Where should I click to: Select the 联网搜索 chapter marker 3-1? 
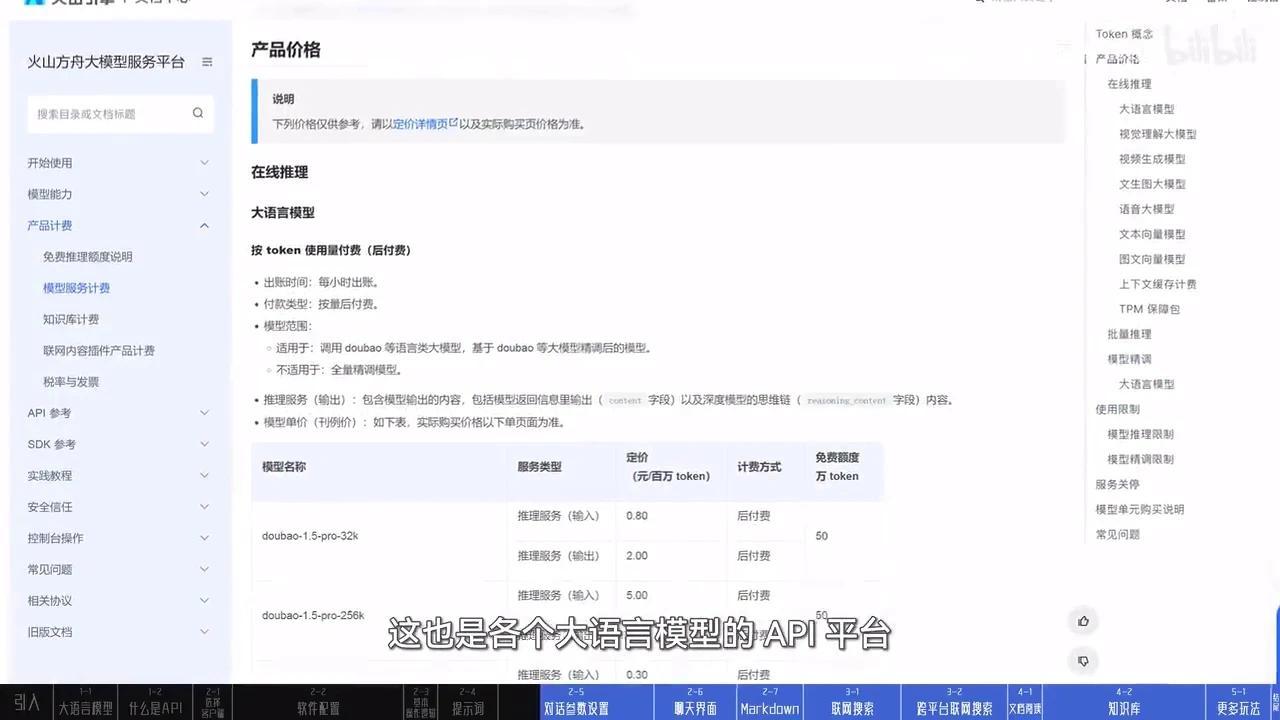(852, 702)
